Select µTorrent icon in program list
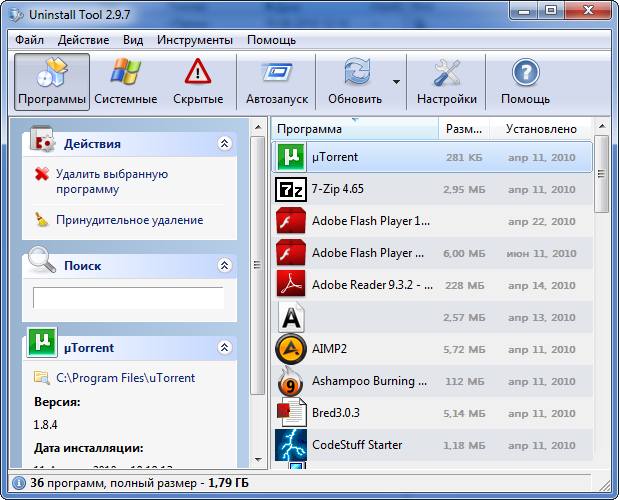The image size is (619, 500). tap(291, 157)
